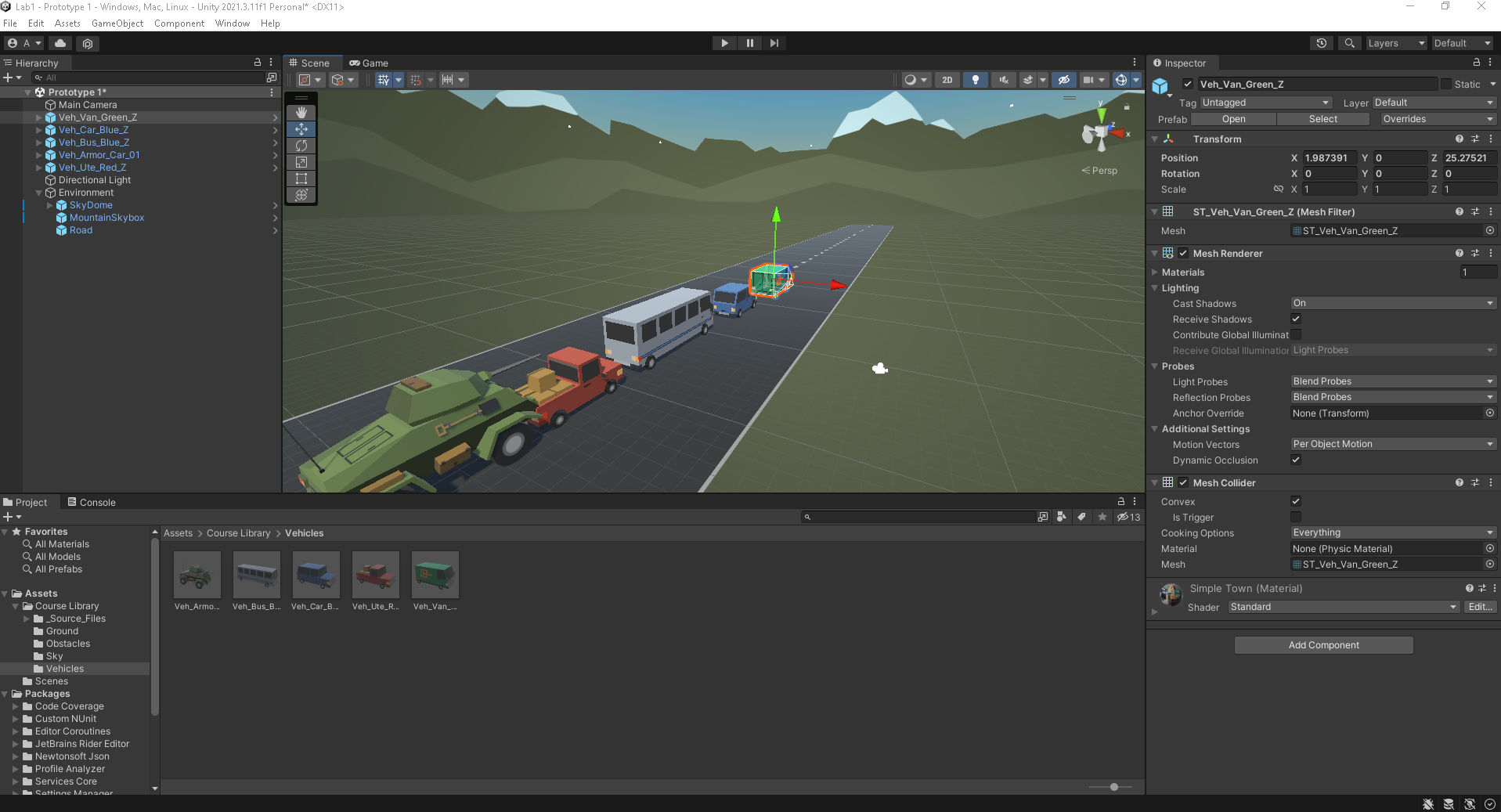
Task: Open the Undo History icon
Action: tap(1322, 43)
